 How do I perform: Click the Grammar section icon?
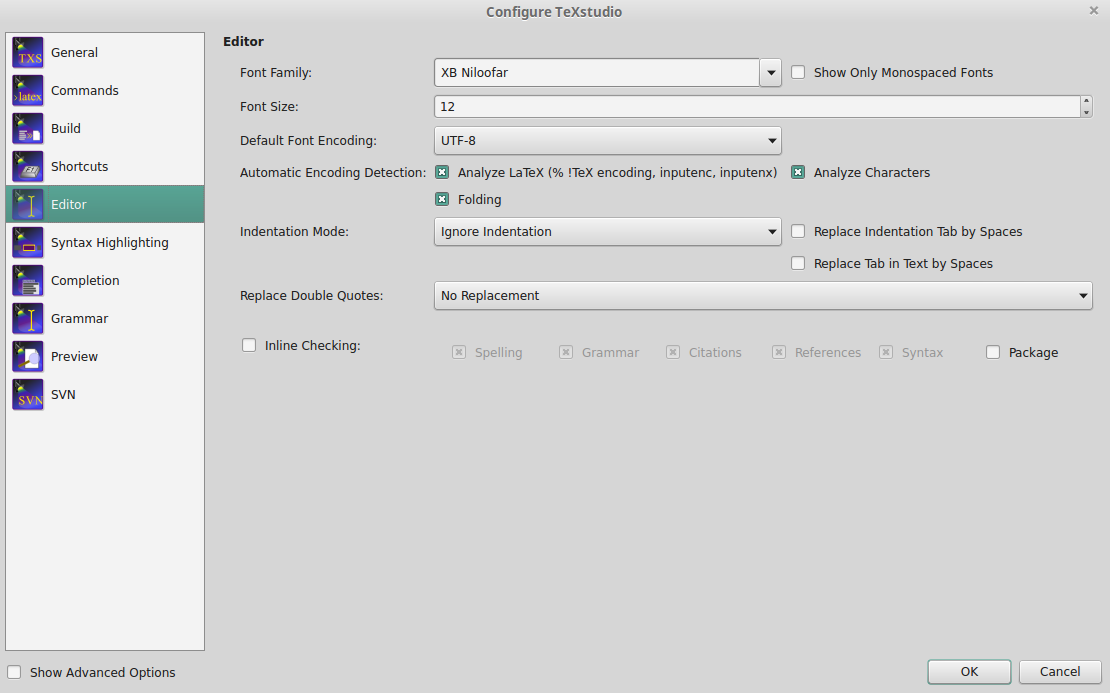28,319
